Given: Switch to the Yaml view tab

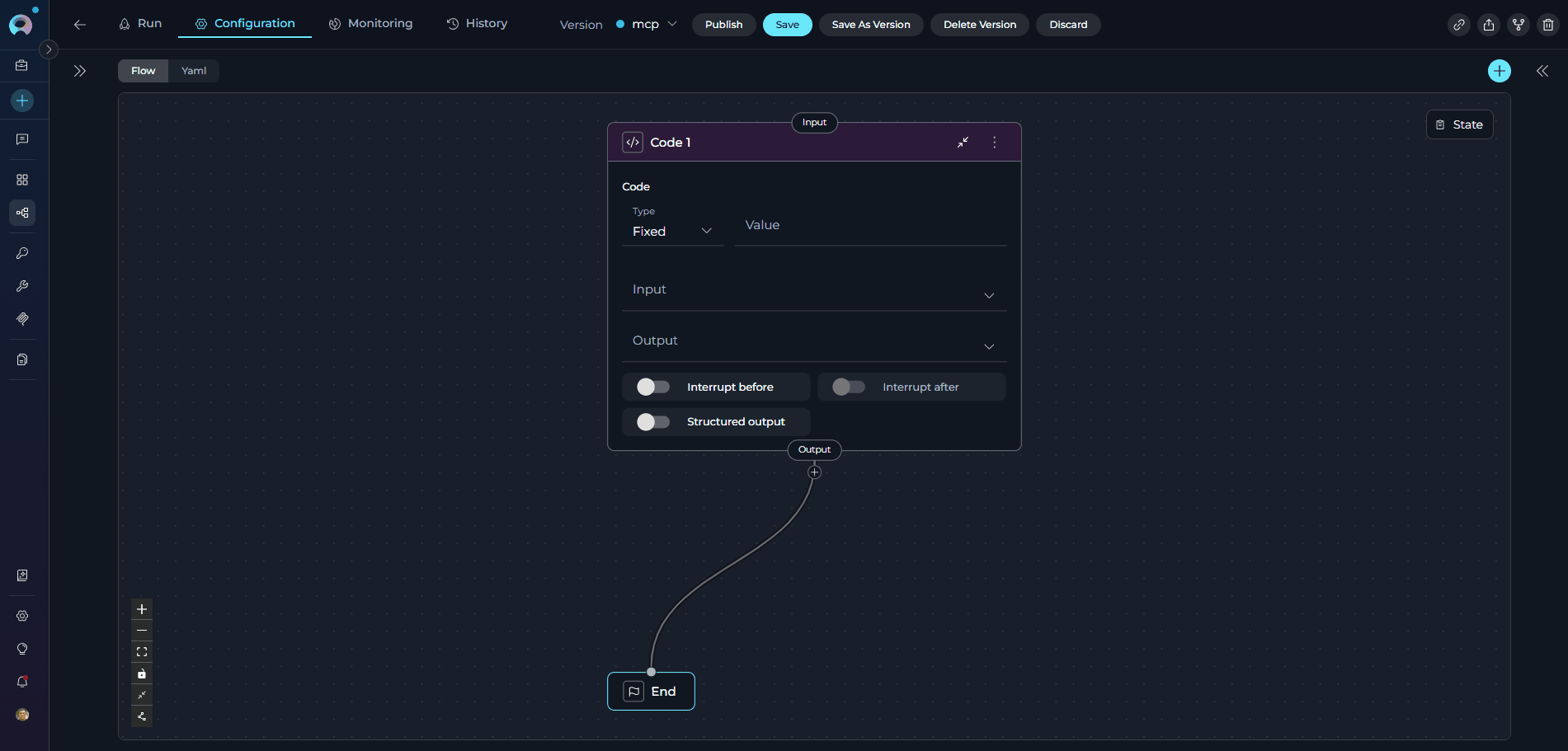Looking at the screenshot, I should [x=194, y=71].
